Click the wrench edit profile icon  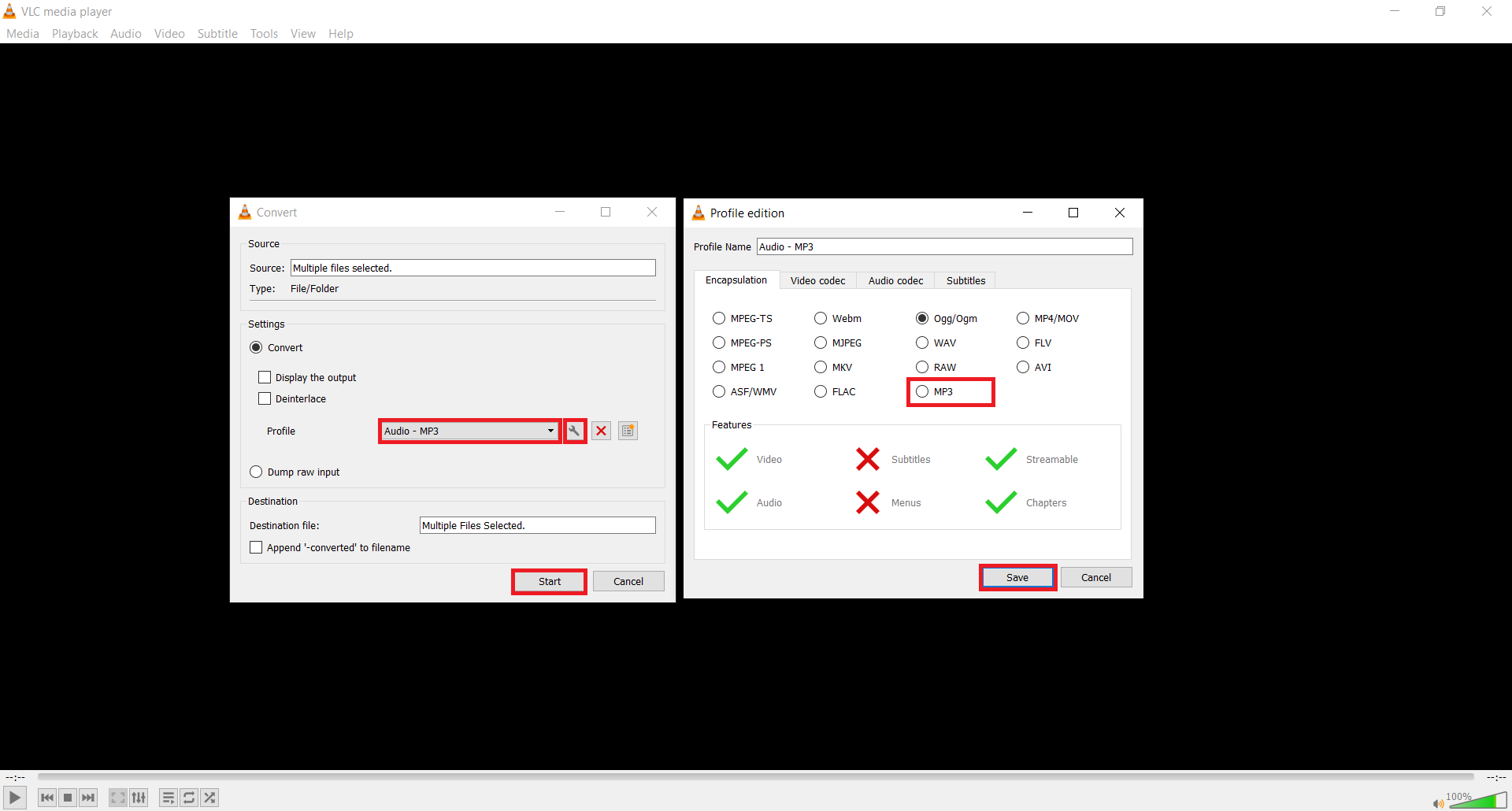click(575, 431)
